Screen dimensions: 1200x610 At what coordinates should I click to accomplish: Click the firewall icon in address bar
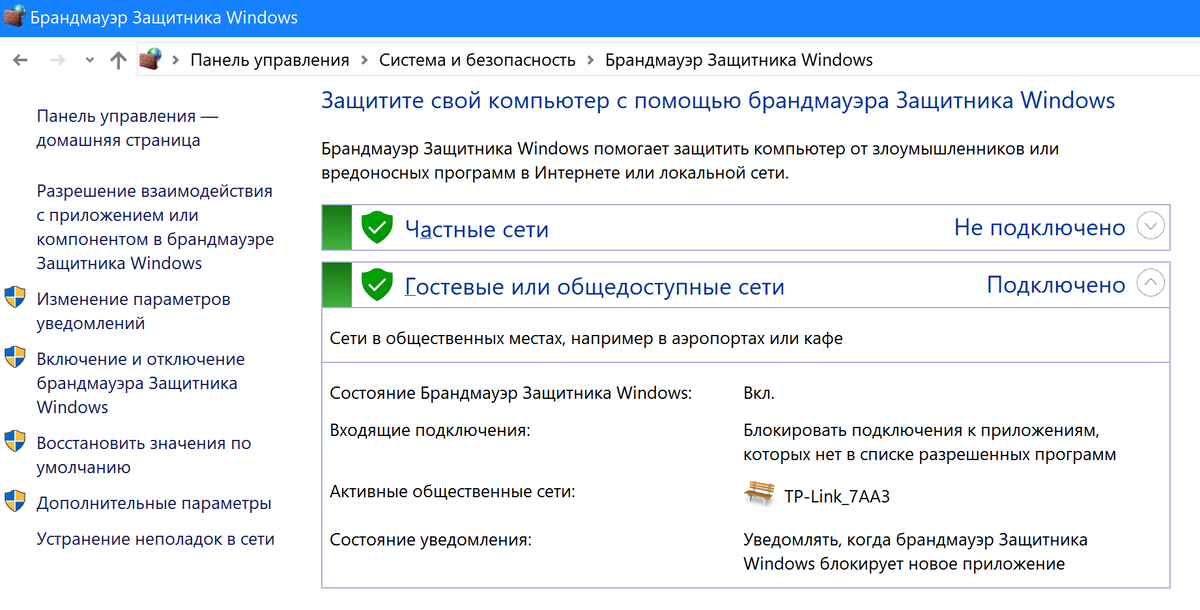[x=150, y=59]
